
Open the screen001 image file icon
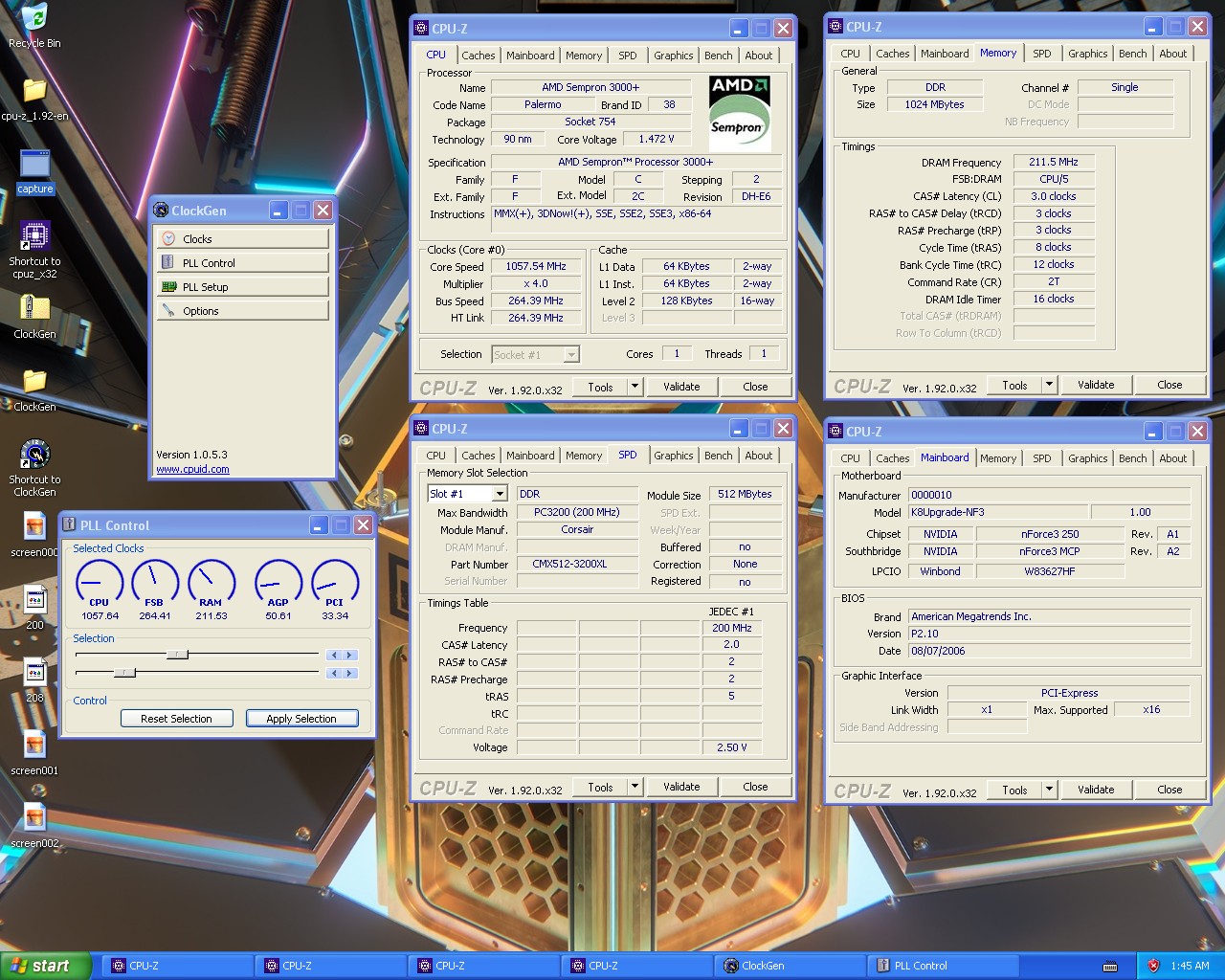[34, 745]
